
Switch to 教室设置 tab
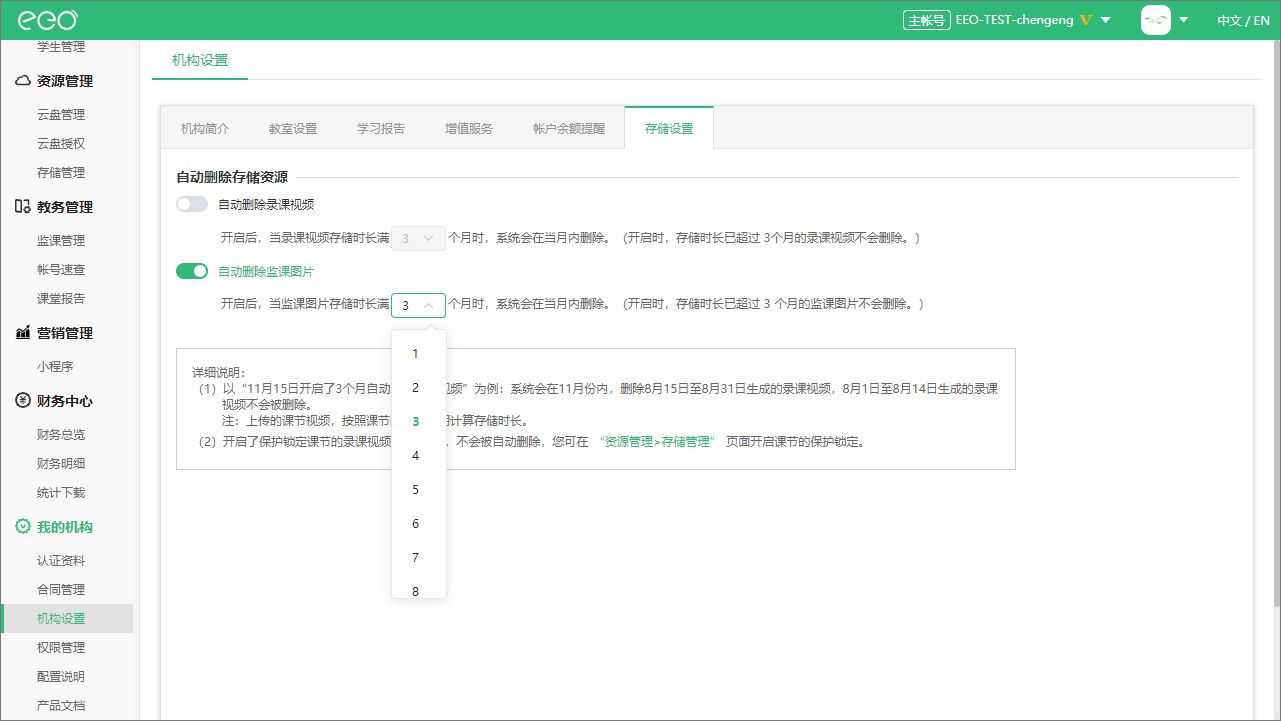pos(293,128)
